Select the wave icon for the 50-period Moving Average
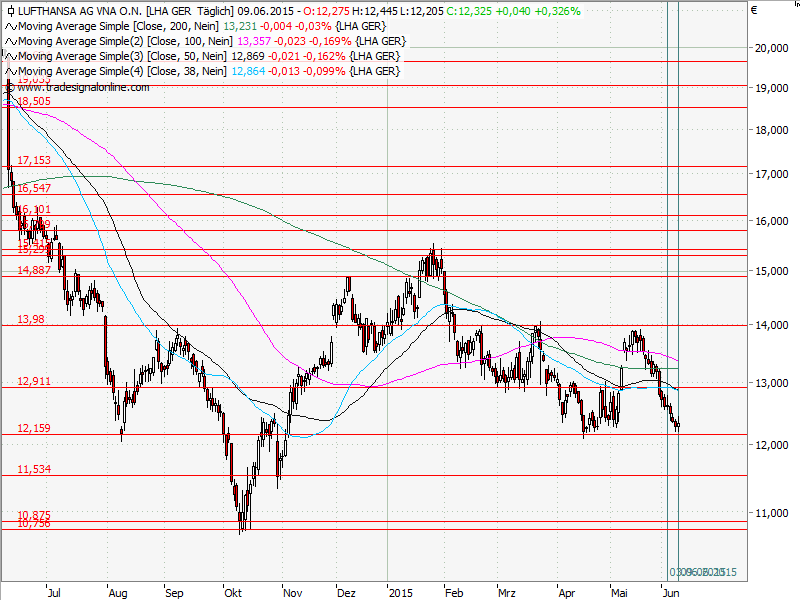The image size is (800, 600). [x=9, y=57]
